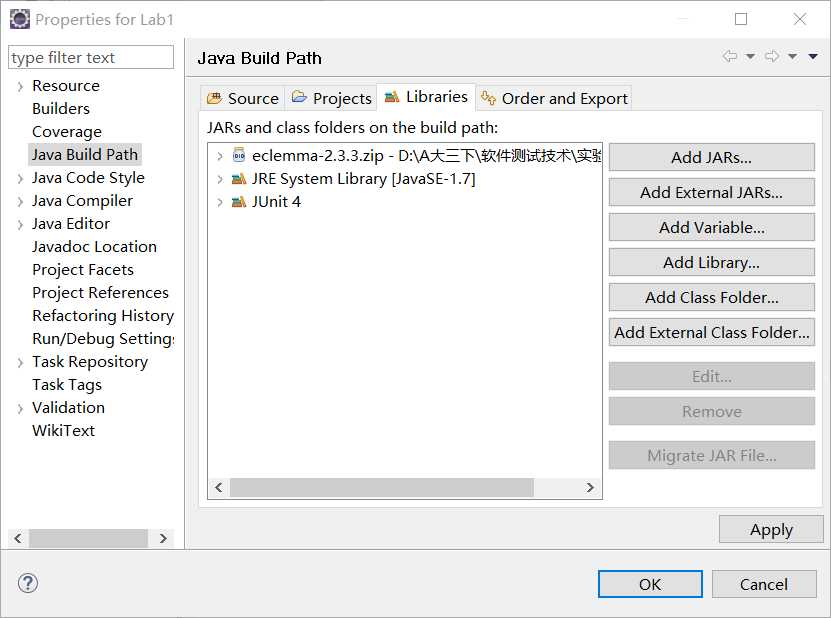This screenshot has height=618, width=831.
Task: Click the library list horizontal scrollbar thumb
Action: (382, 488)
